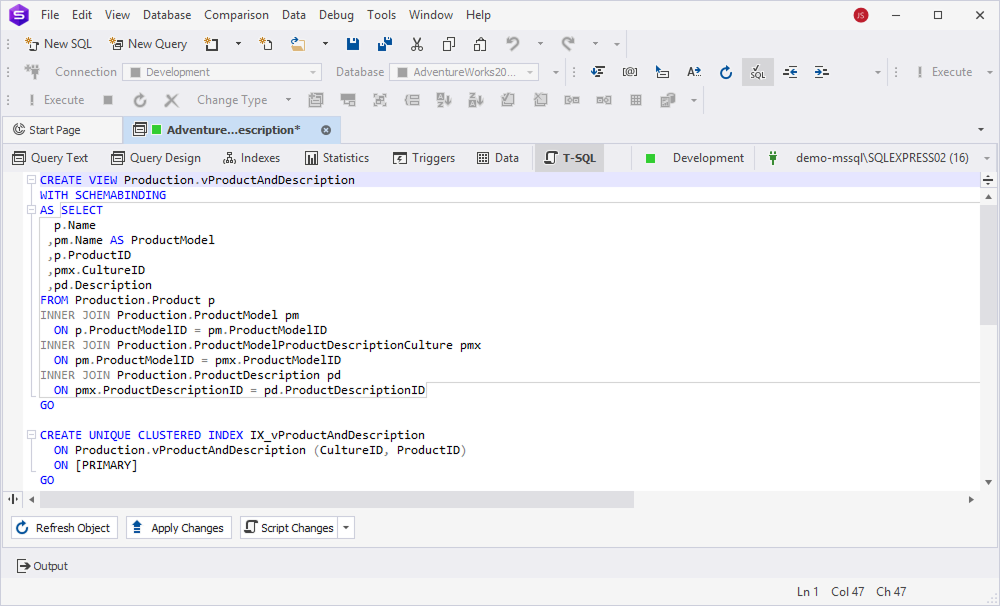Switch to the Triggers tab
The width and height of the screenshot is (1000, 606).
click(424, 158)
